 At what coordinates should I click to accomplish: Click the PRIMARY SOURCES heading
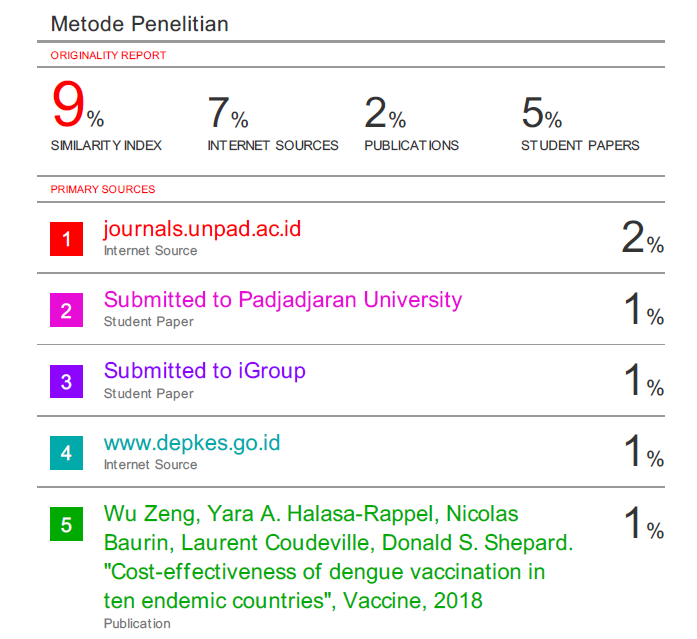(x=103, y=189)
